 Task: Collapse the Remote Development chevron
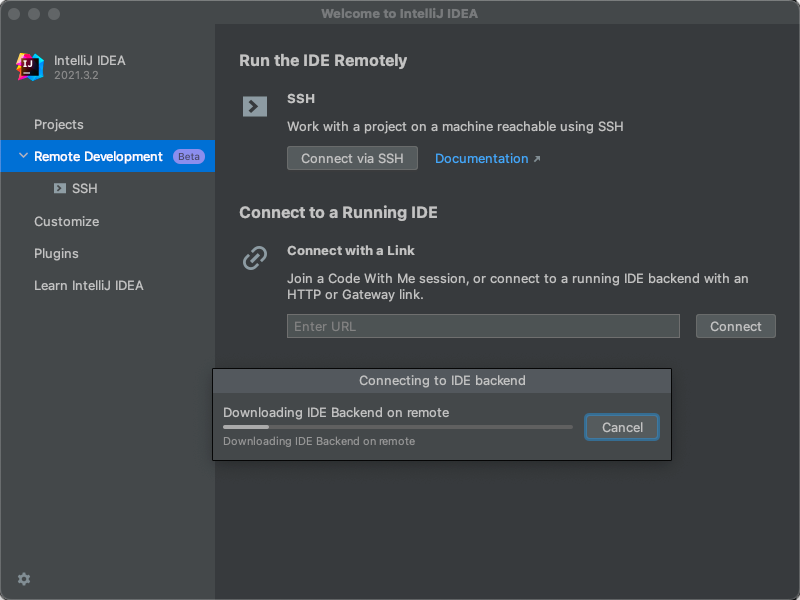coord(22,156)
